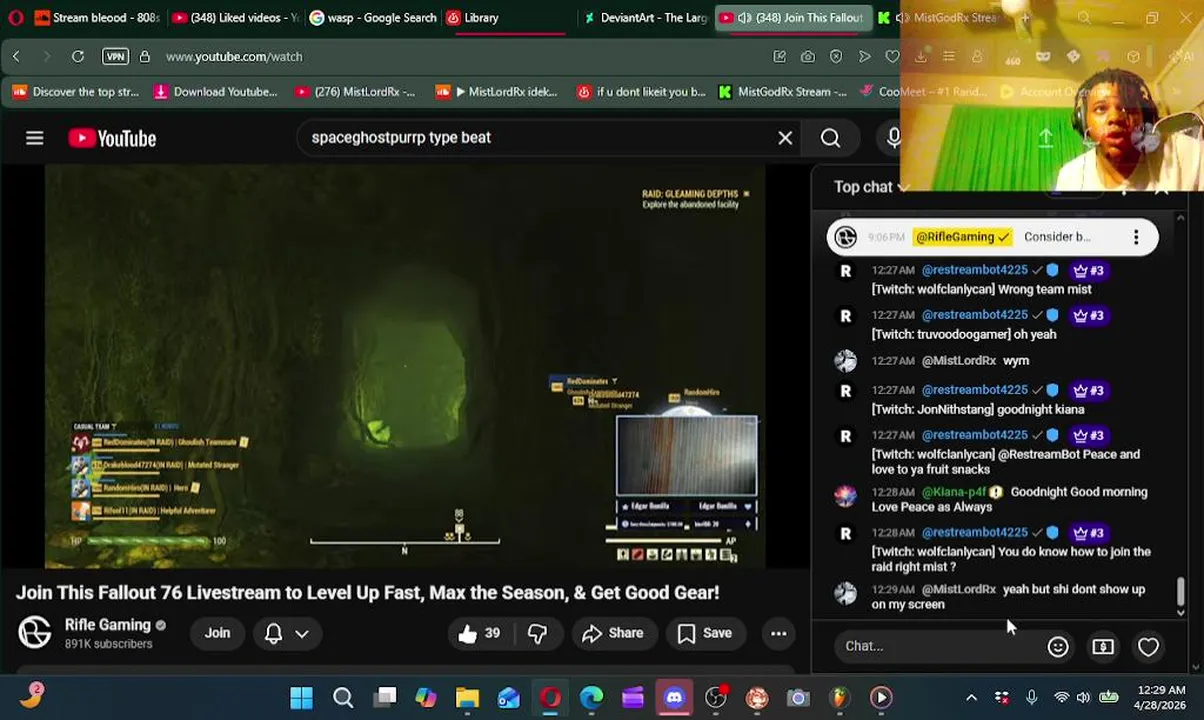Open taskbar clock and date

coord(1160,697)
